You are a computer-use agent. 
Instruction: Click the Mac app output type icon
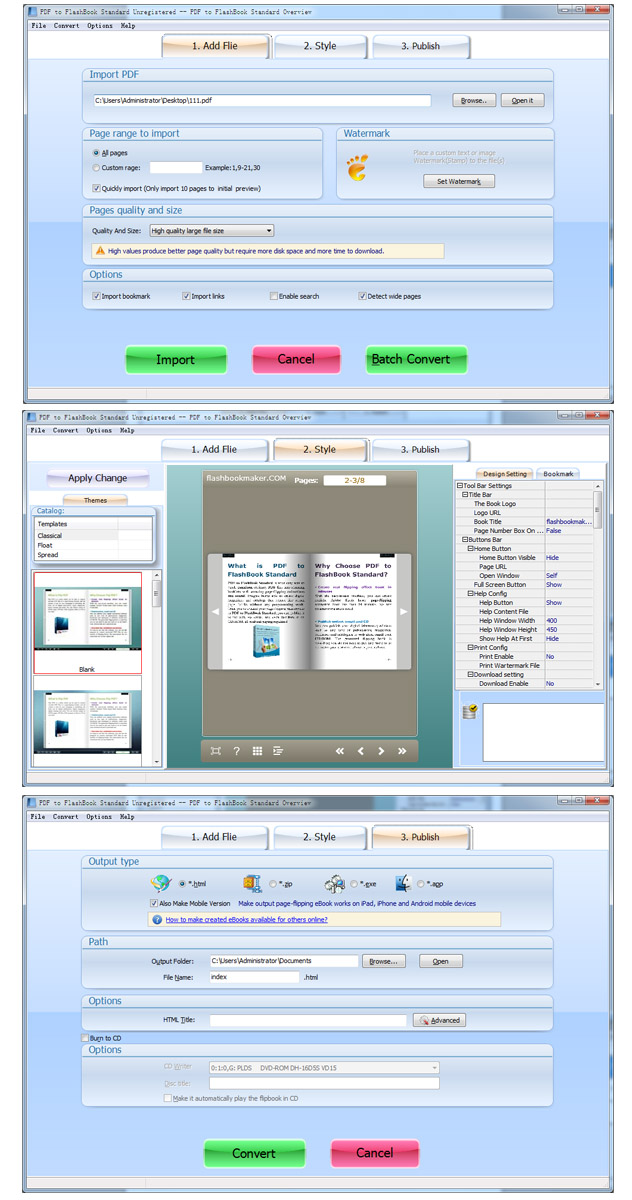pyautogui.click(x=404, y=883)
